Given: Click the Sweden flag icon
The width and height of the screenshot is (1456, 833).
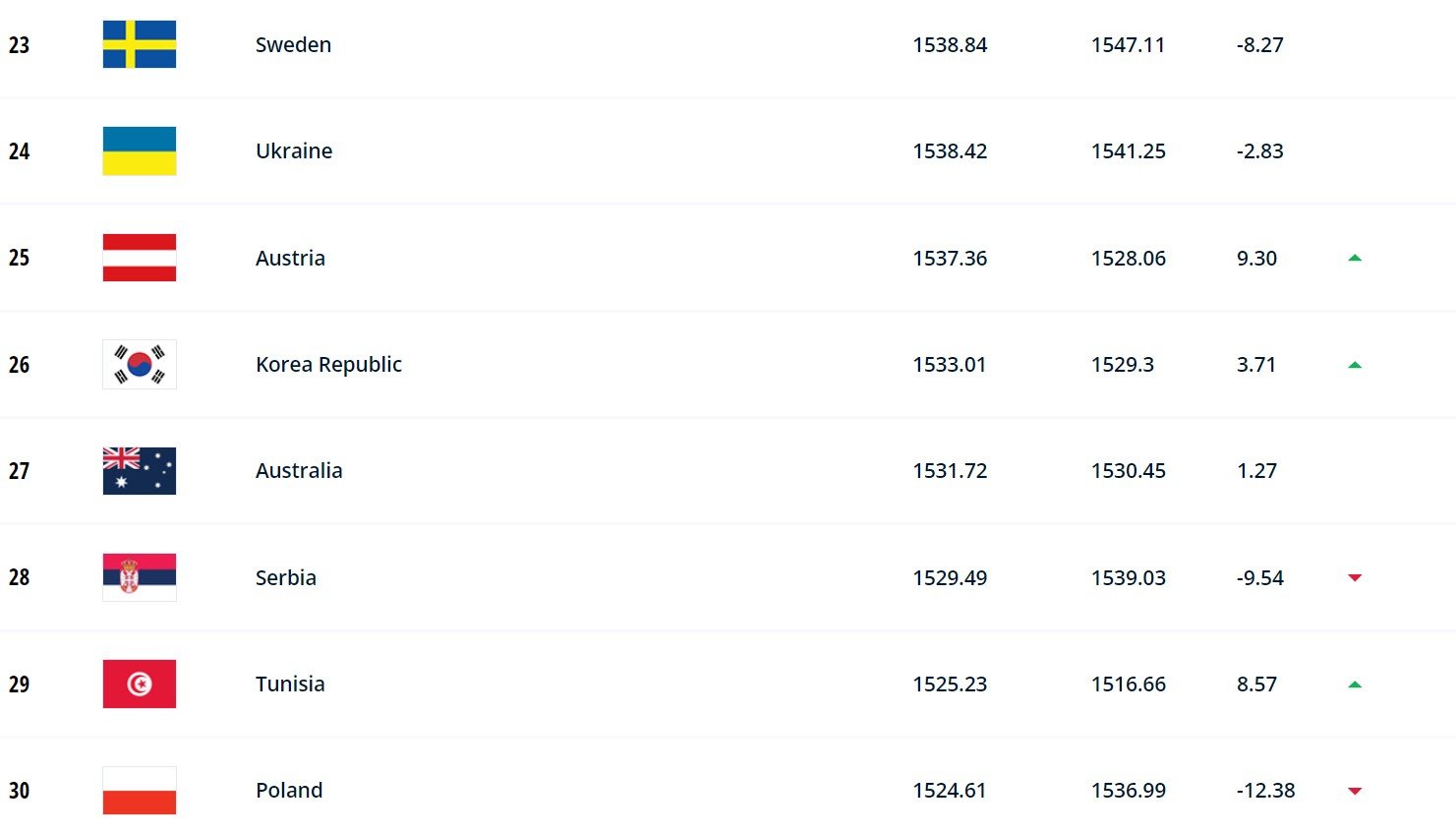Looking at the screenshot, I should 140,44.
